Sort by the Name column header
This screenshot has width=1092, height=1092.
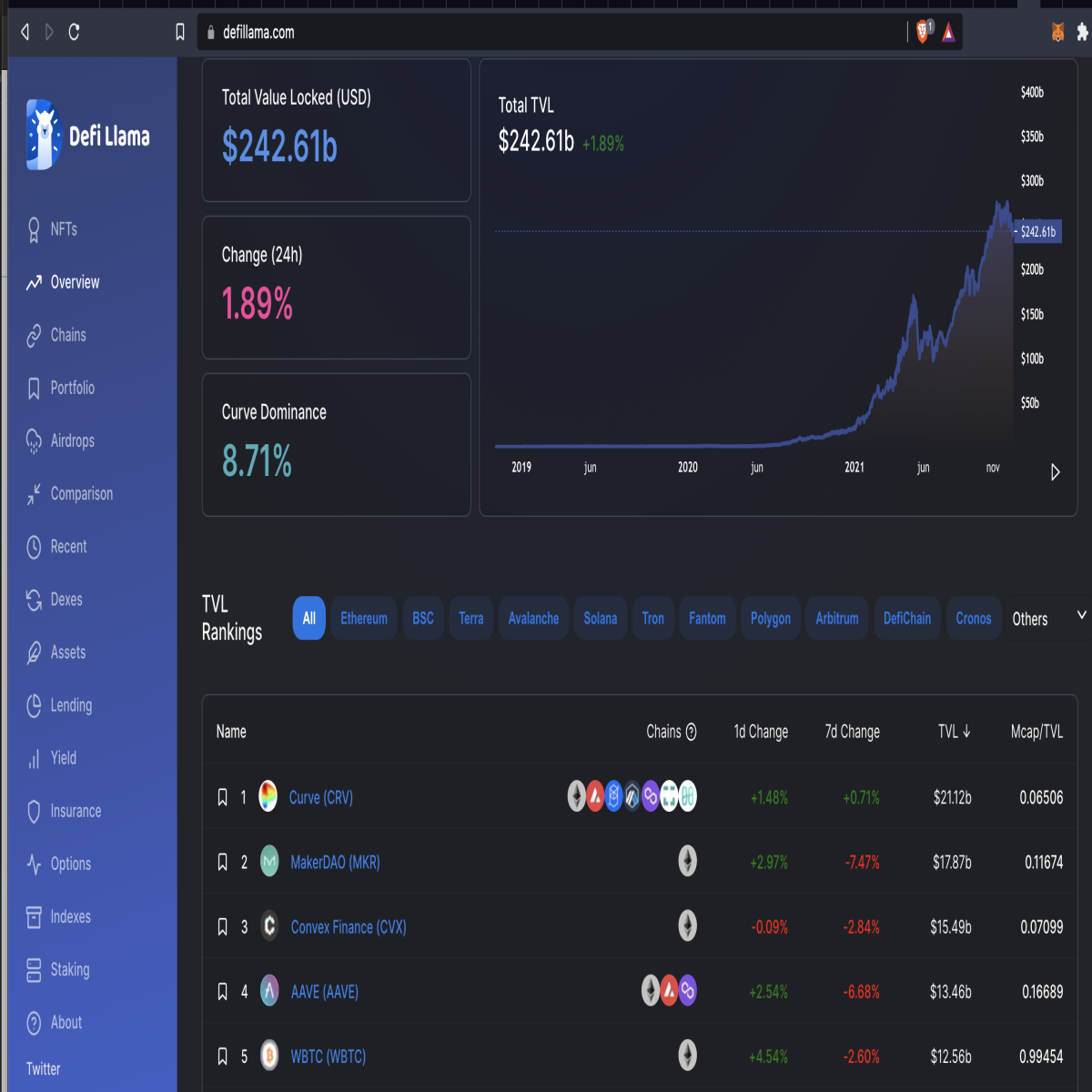coord(231,732)
